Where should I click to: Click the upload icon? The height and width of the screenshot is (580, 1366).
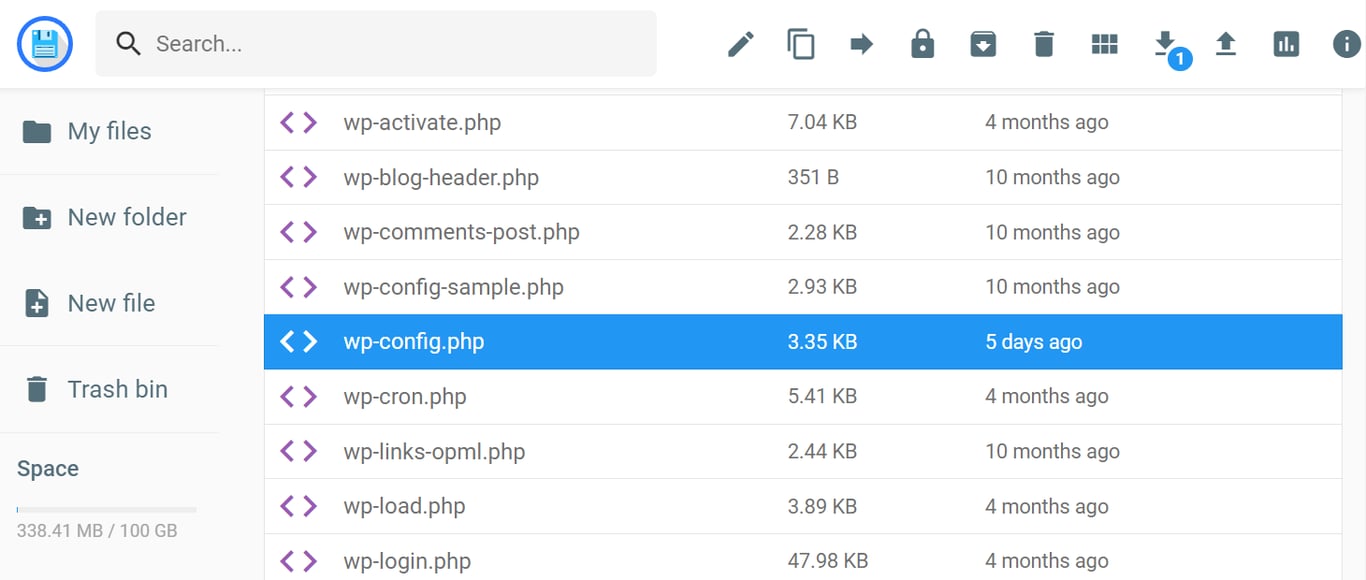[1226, 43]
